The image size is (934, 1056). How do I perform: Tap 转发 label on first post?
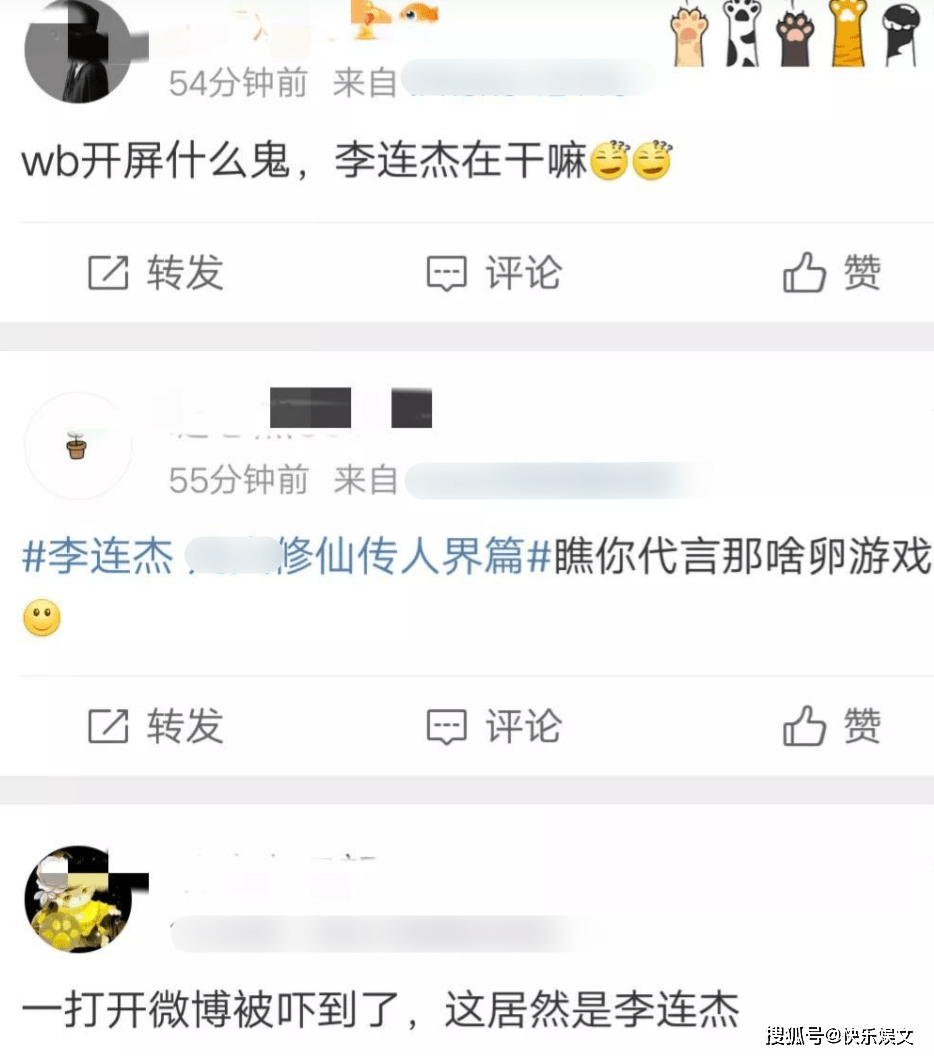tap(185, 273)
